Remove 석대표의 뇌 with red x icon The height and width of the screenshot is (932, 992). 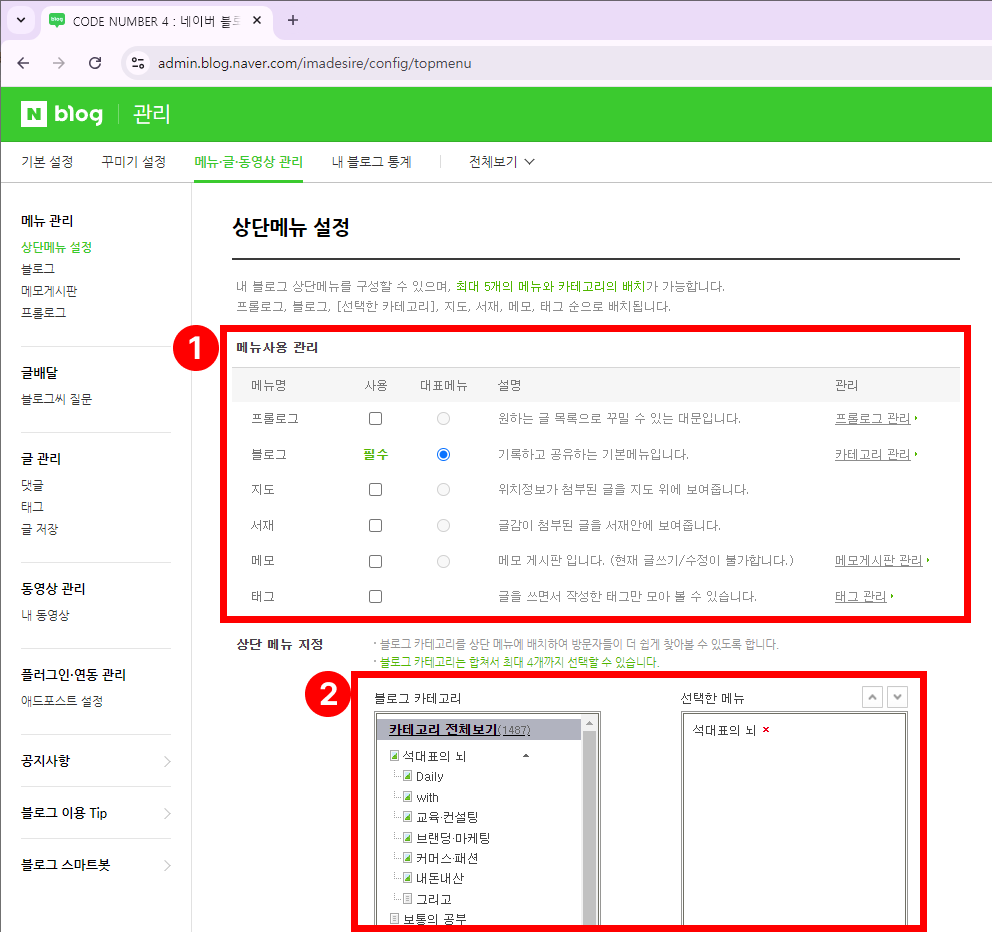pyautogui.click(x=766, y=731)
